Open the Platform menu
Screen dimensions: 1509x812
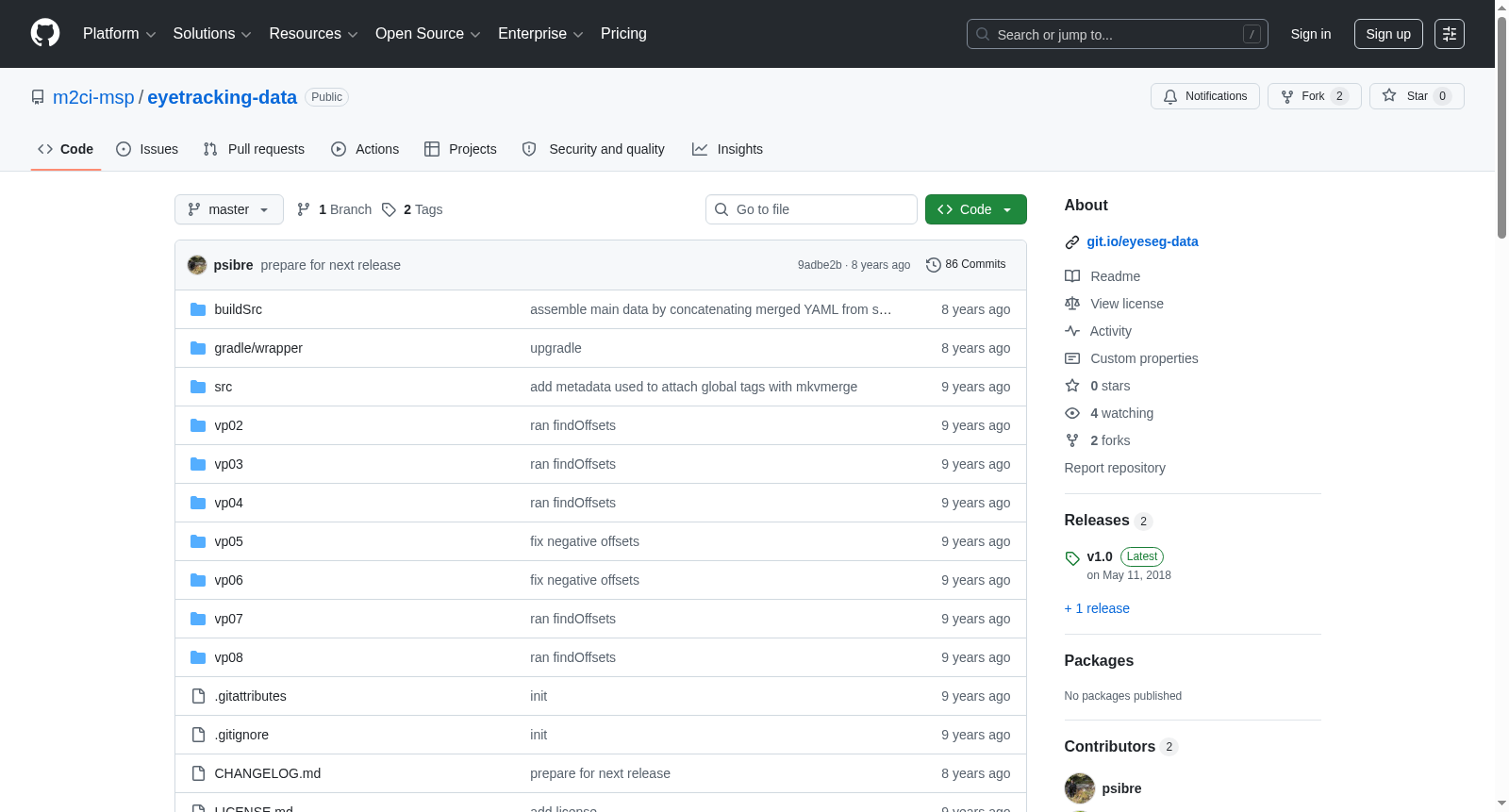click(119, 34)
